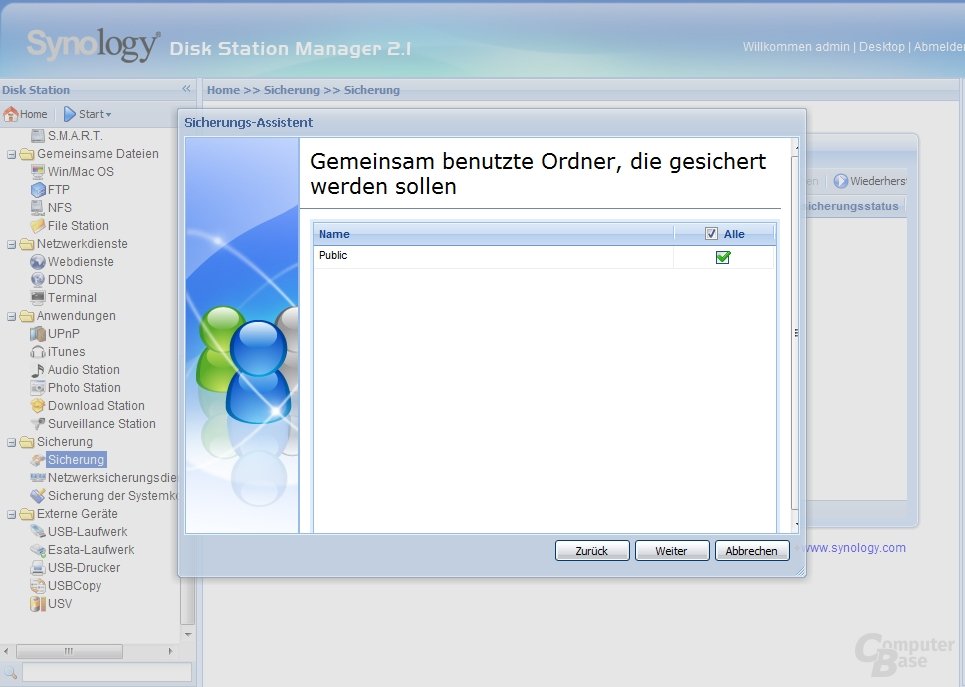965x687 pixels.
Task: Open Photo Station icon
Action: (x=38, y=387)
